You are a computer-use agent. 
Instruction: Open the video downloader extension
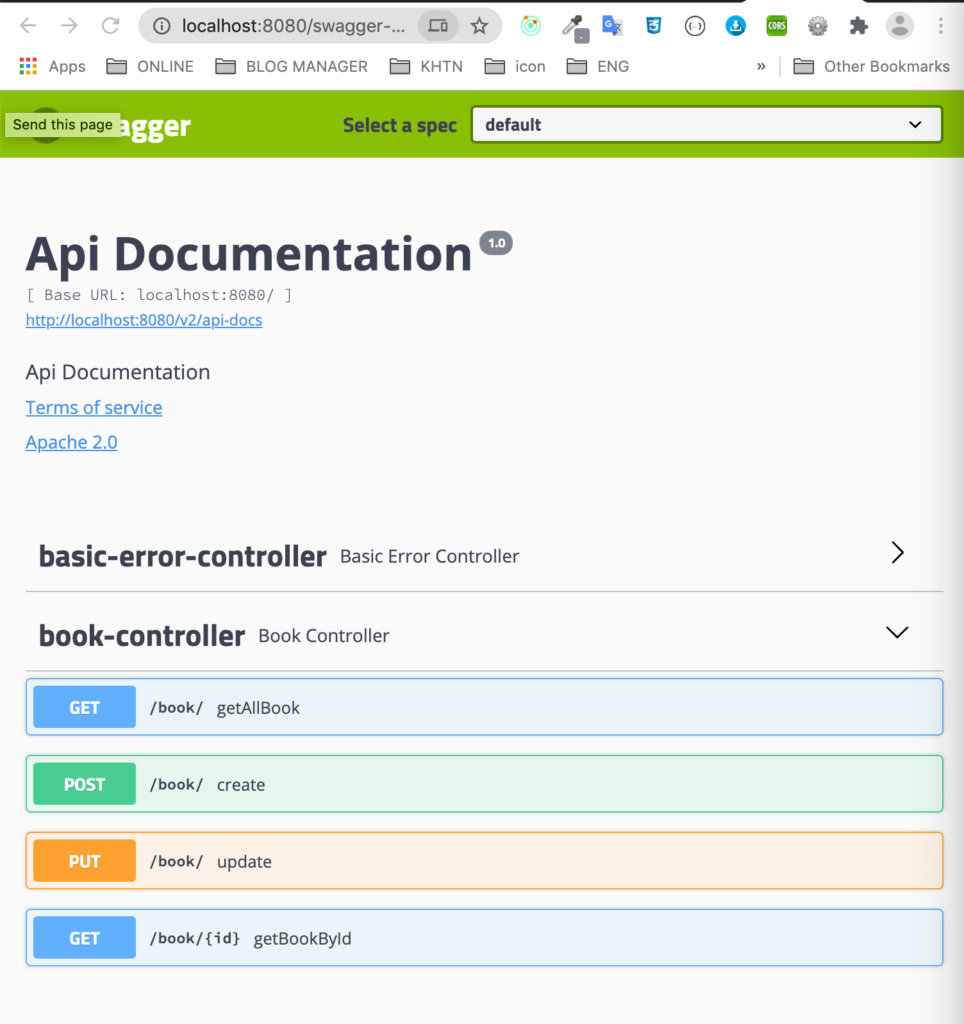tap(735, 26)
